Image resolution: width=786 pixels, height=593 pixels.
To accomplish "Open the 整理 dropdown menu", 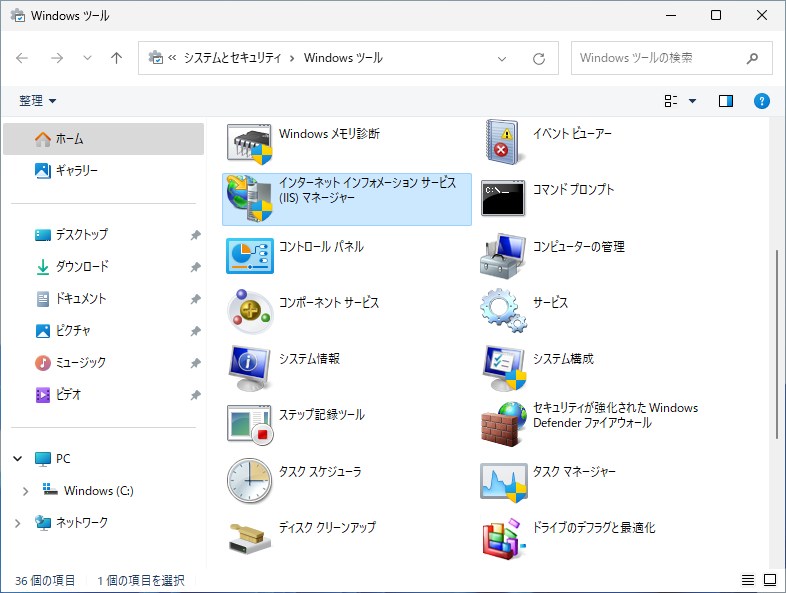I will pyautogui.click(x=38, y=101).
